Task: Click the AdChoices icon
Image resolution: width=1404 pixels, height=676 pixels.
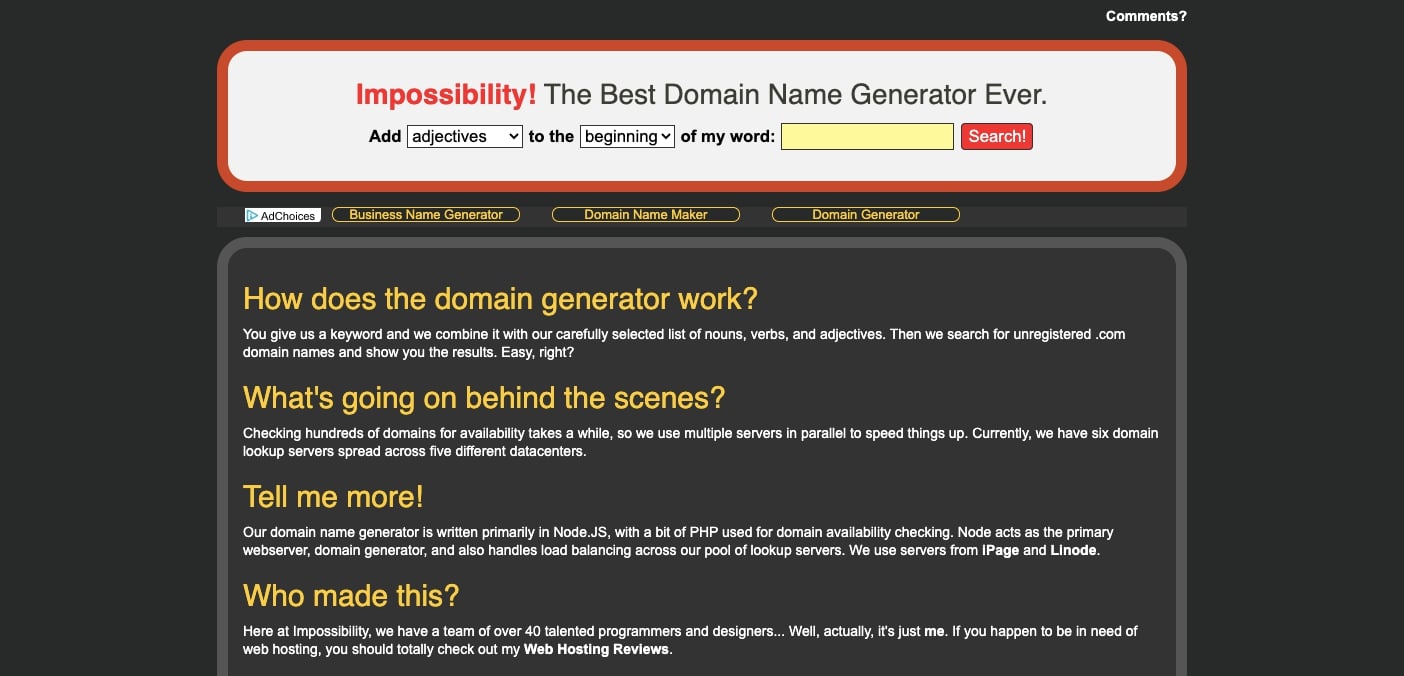Action: click(x=283, y=215)
